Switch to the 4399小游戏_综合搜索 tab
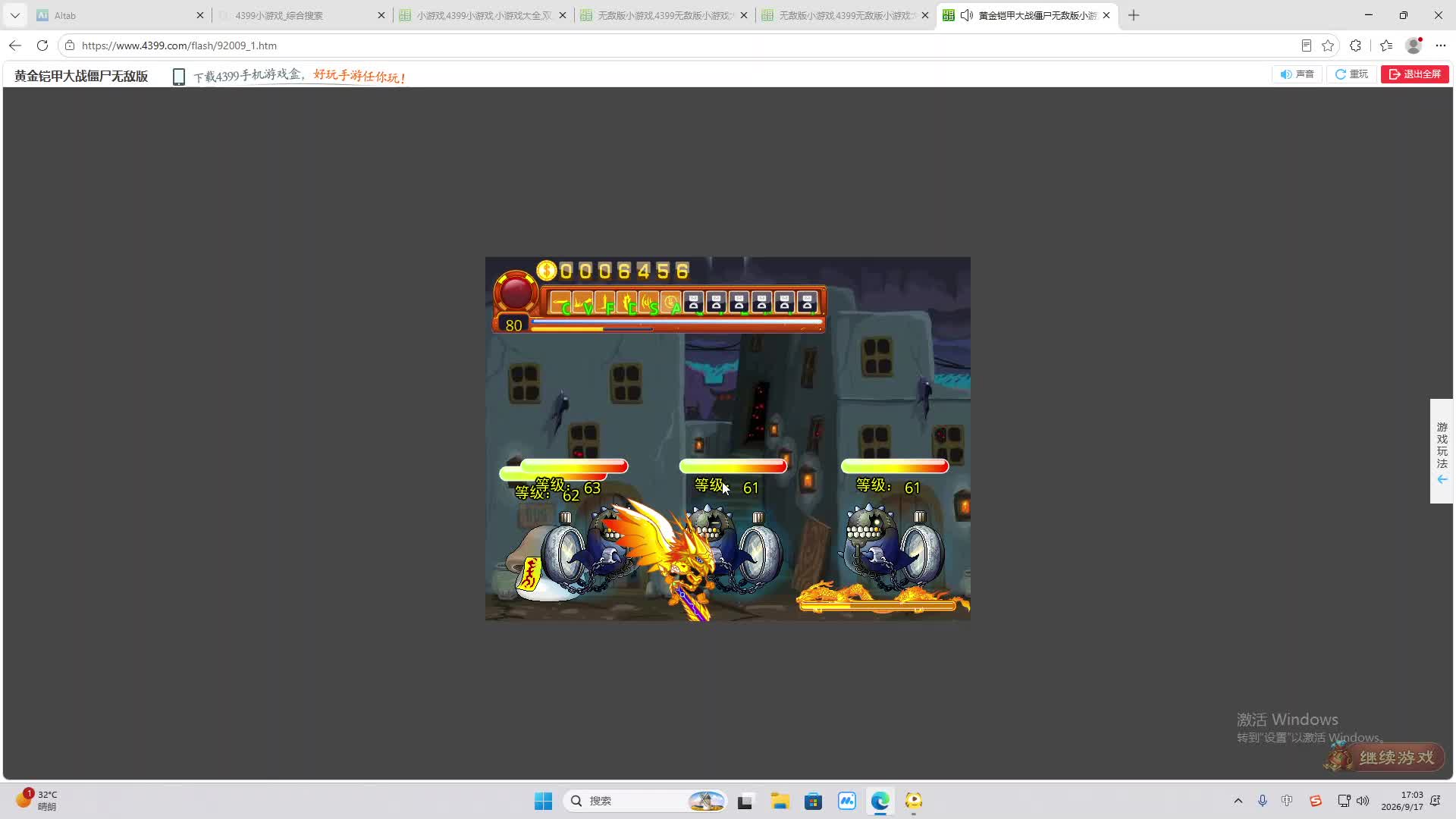 [x=301, y=15]
